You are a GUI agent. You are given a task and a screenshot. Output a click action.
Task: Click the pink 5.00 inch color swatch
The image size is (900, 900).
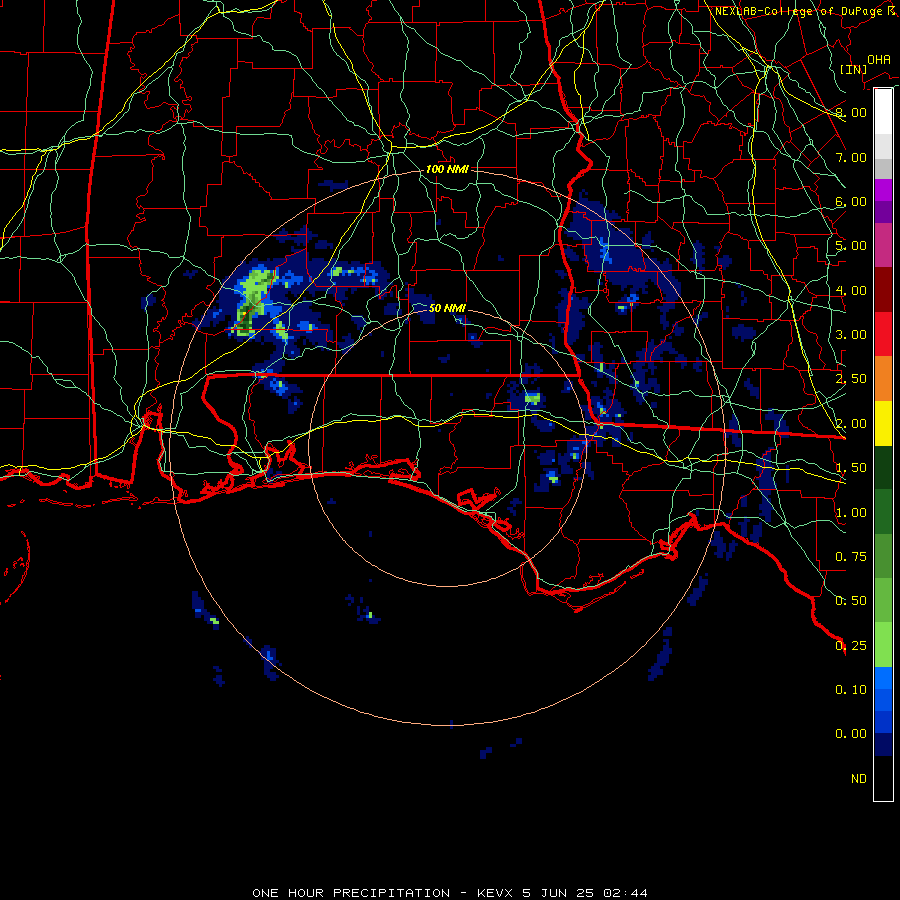883,245
